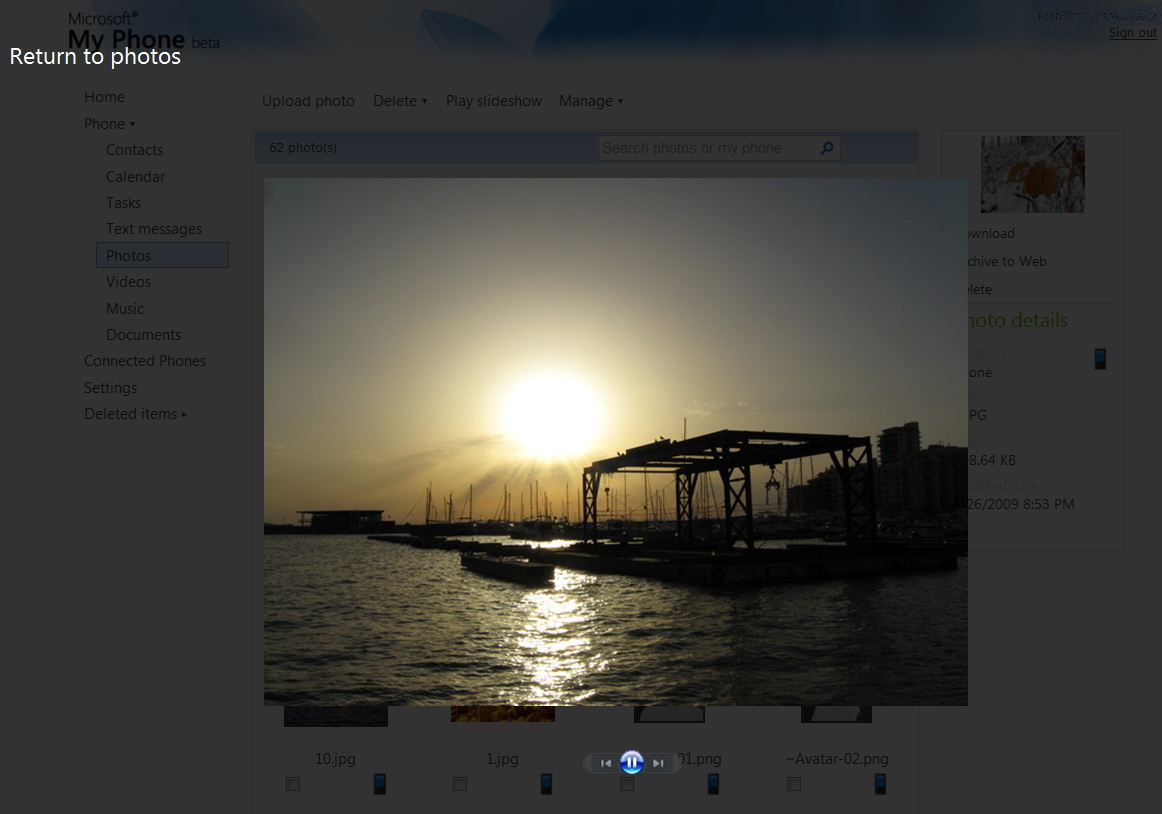Click the ~Avatar-02.png file name
Viewport: 1162px width, 814px height.
[x=837, y=759]
